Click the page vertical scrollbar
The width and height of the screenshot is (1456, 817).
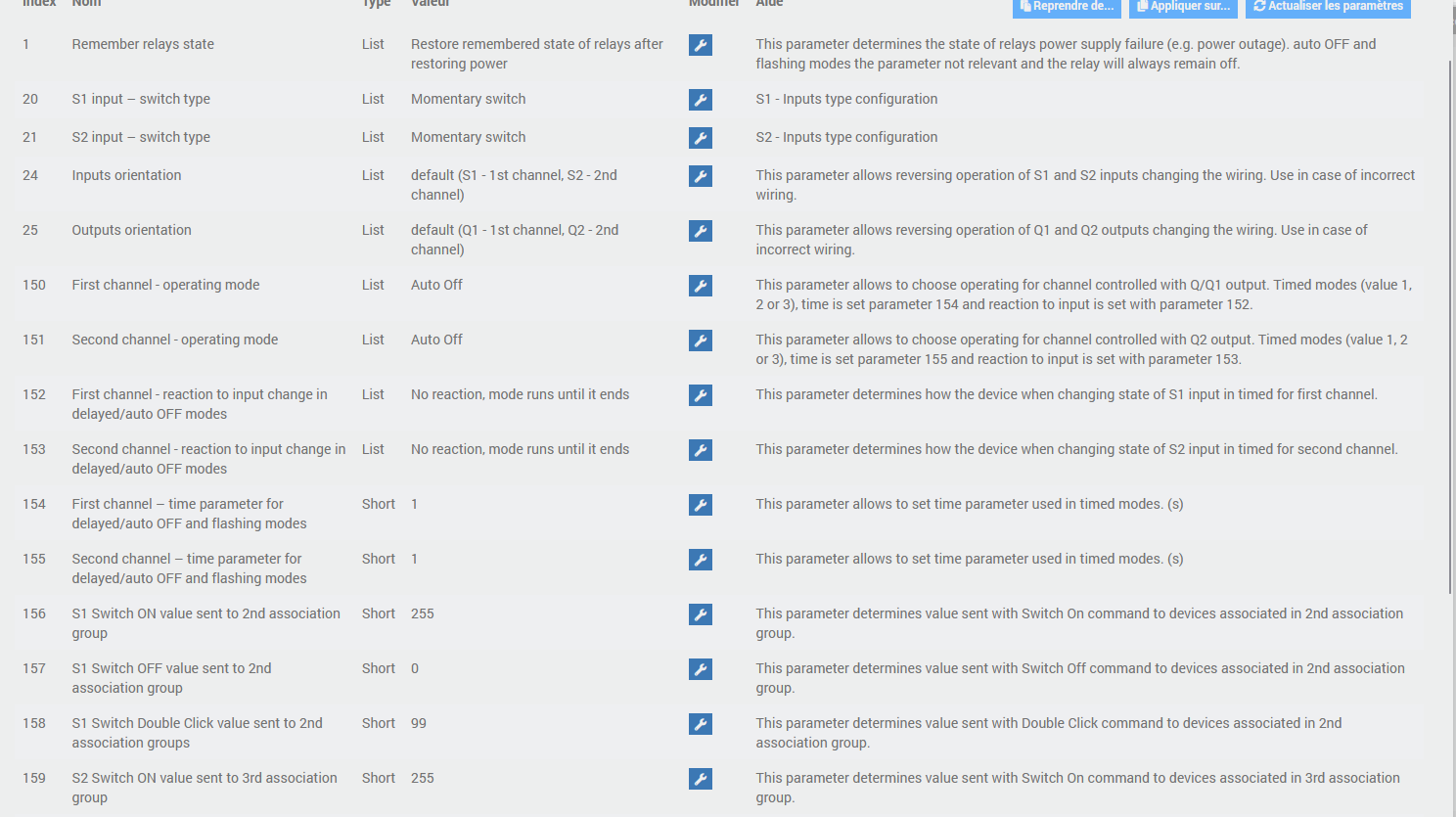click(x=1451, y=326)
